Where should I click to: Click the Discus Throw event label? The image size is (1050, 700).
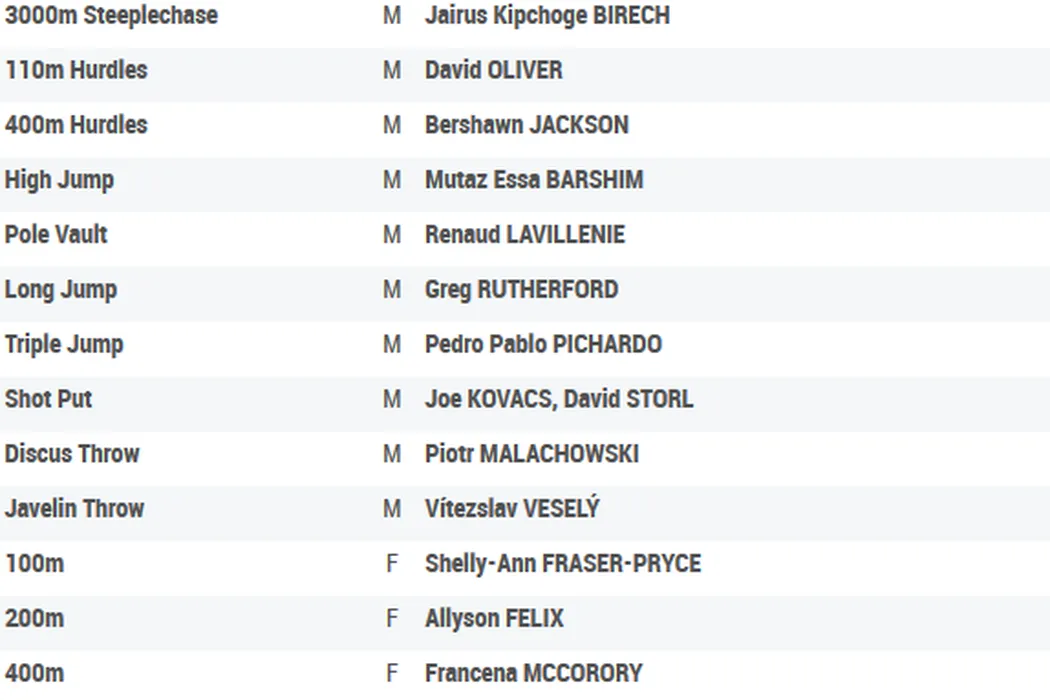72,454
